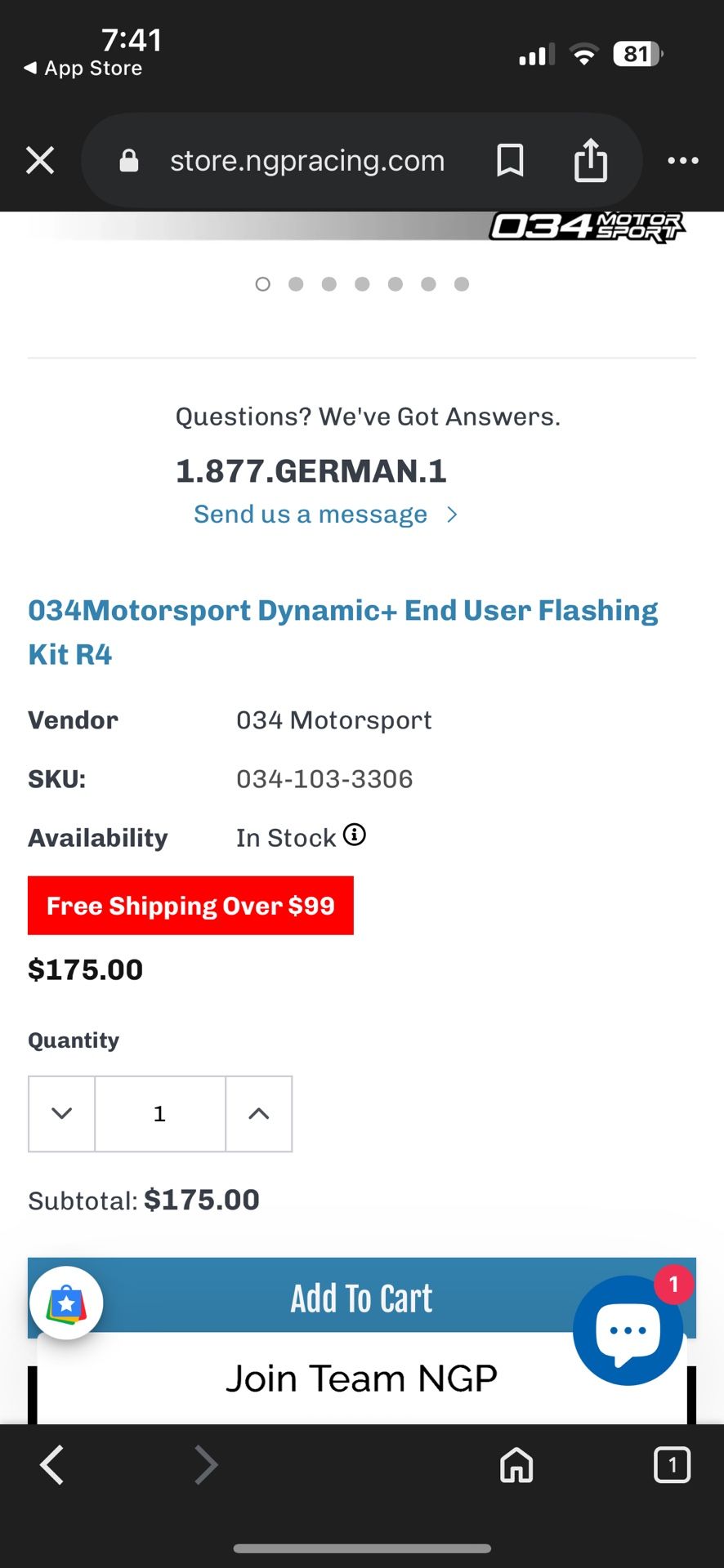Screen dimensions: 724x1568
Task: Tap the home icon in bottom navigation
Action: tap(516, 1464)
